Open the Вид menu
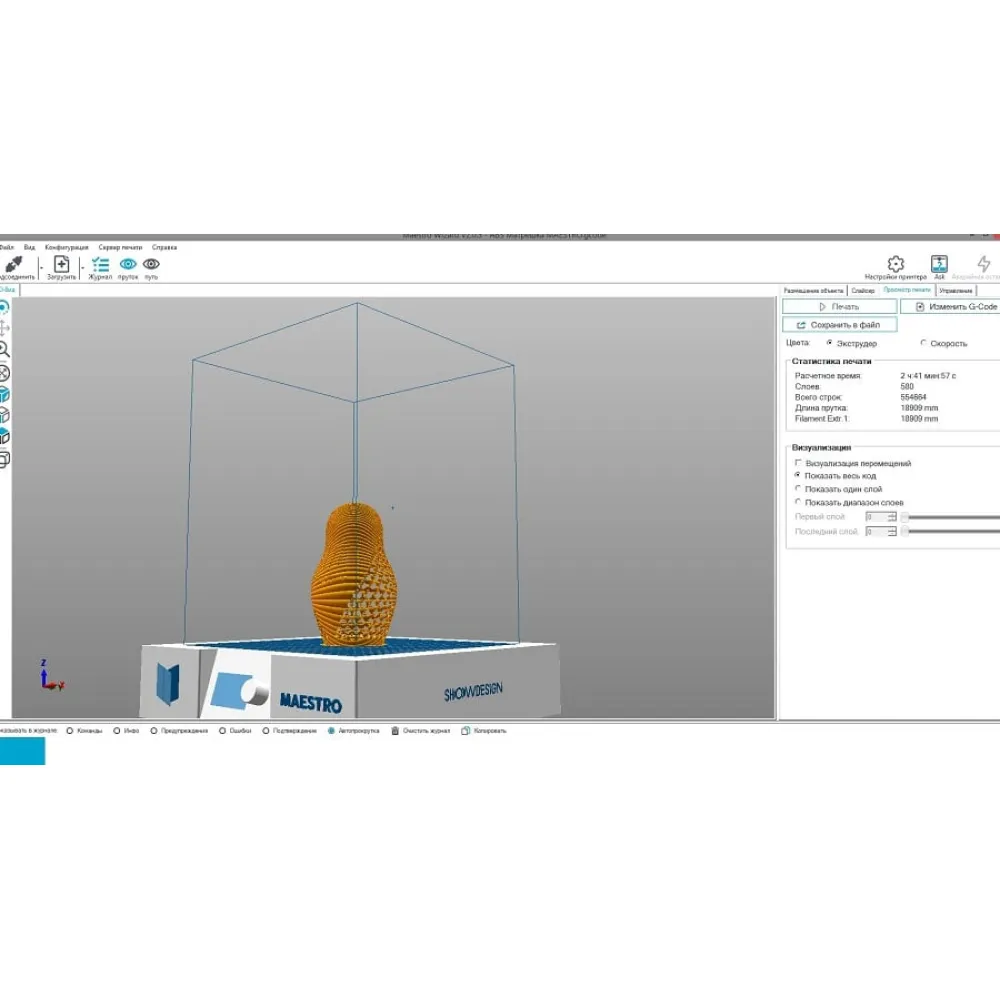This screenshot has width=1000, height=1000. [29, 247]
